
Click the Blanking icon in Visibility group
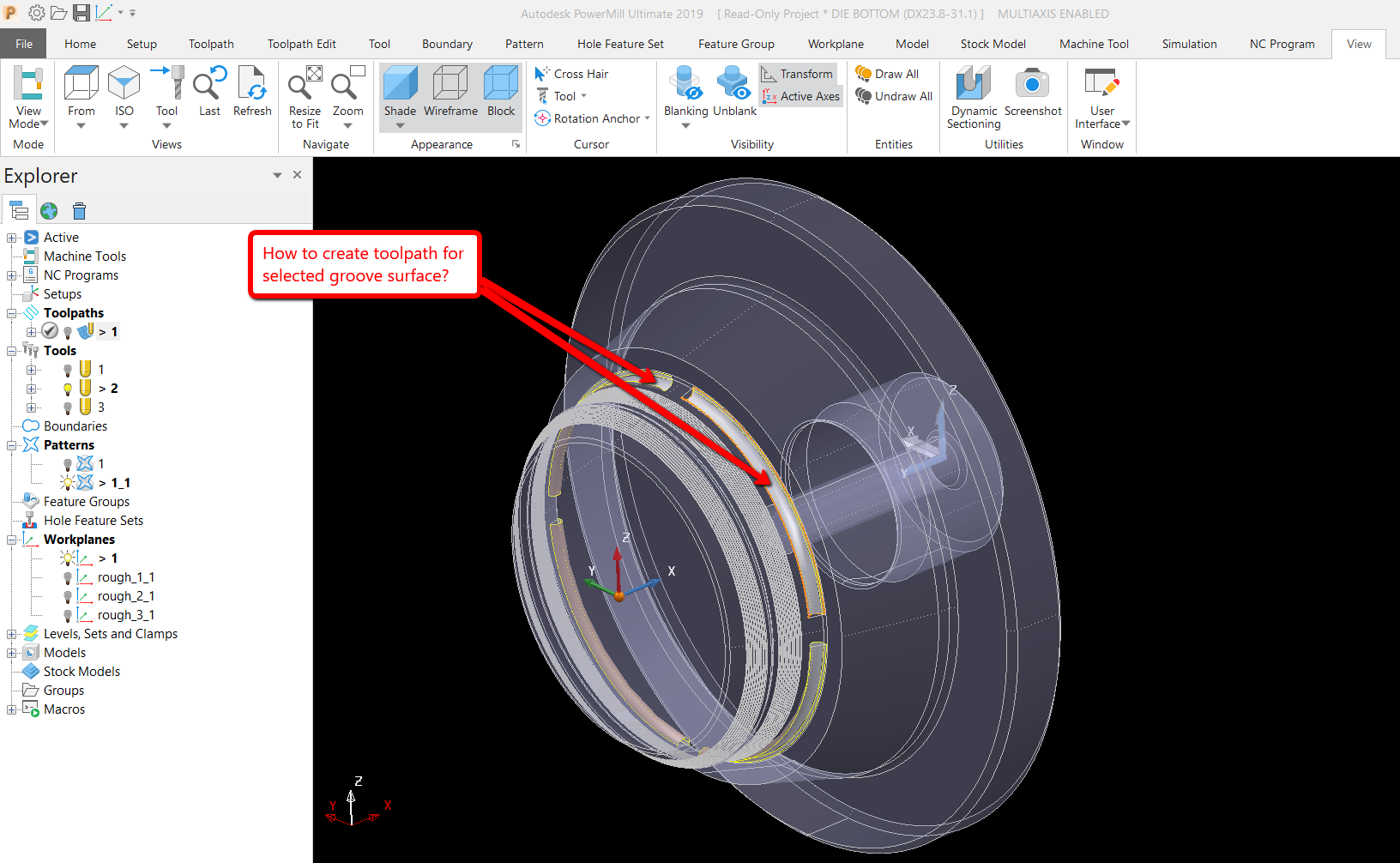pos(685,90)
